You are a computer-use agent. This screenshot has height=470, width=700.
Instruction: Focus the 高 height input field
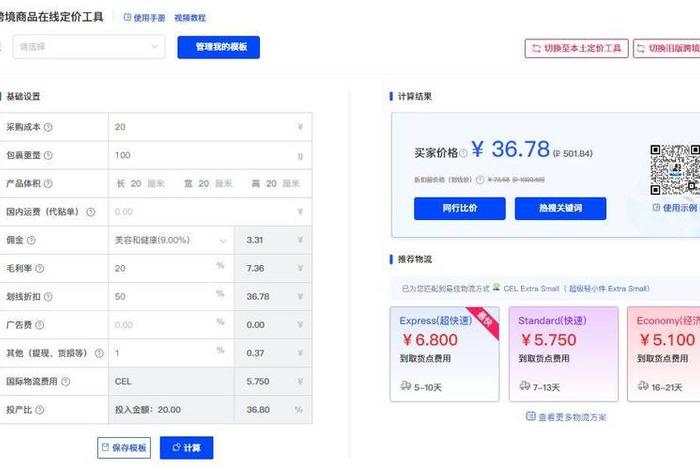(271, 183)
